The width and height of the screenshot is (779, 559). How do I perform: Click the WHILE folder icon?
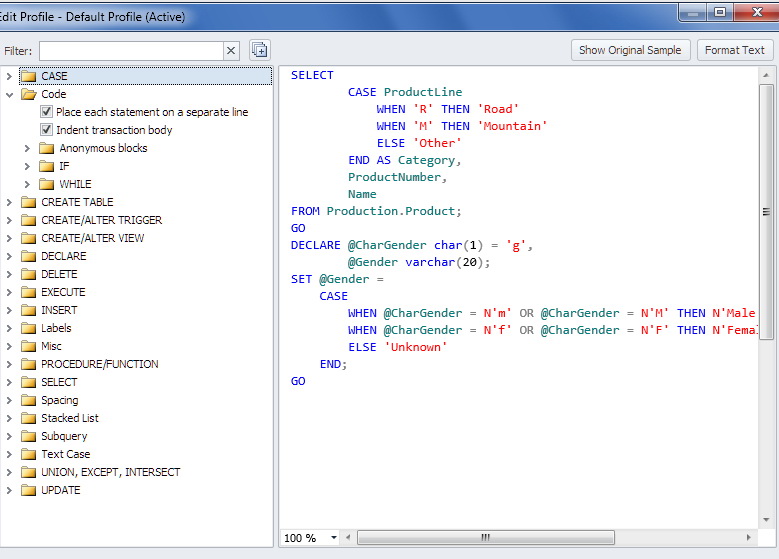point(47,184)
